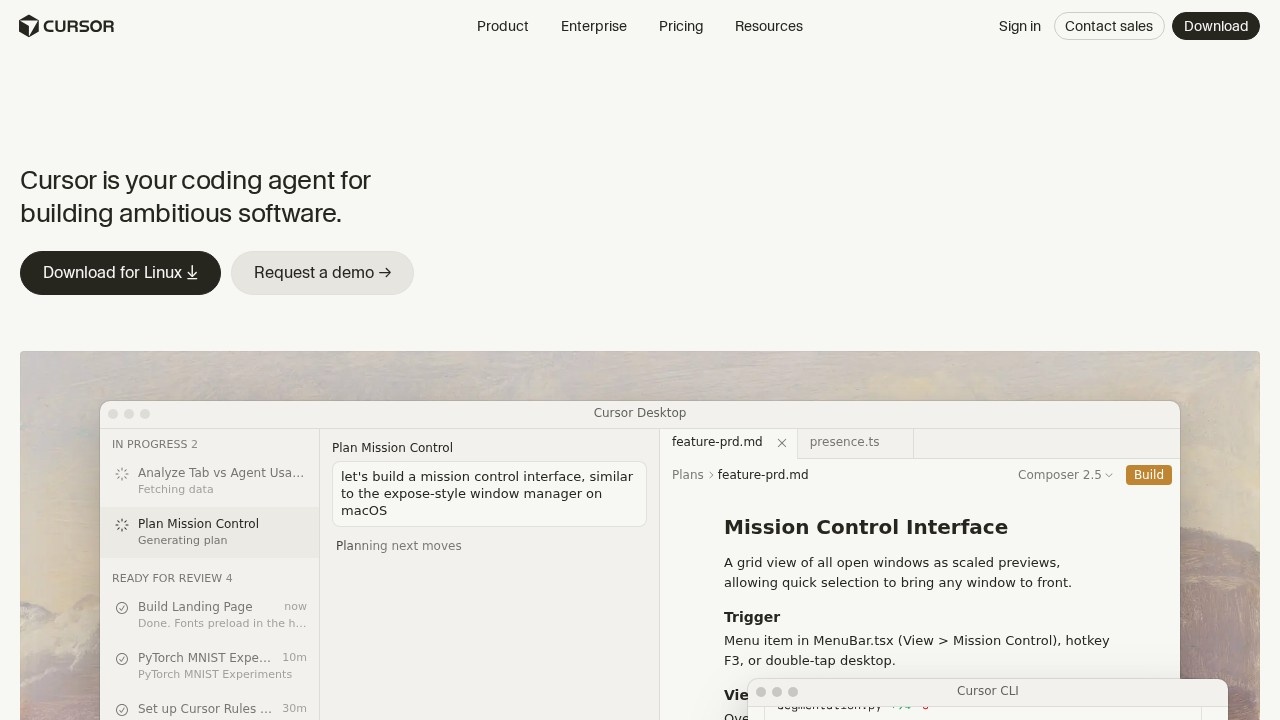Open the Product menu
The image size is (1280, 720).
pos(503,26)
